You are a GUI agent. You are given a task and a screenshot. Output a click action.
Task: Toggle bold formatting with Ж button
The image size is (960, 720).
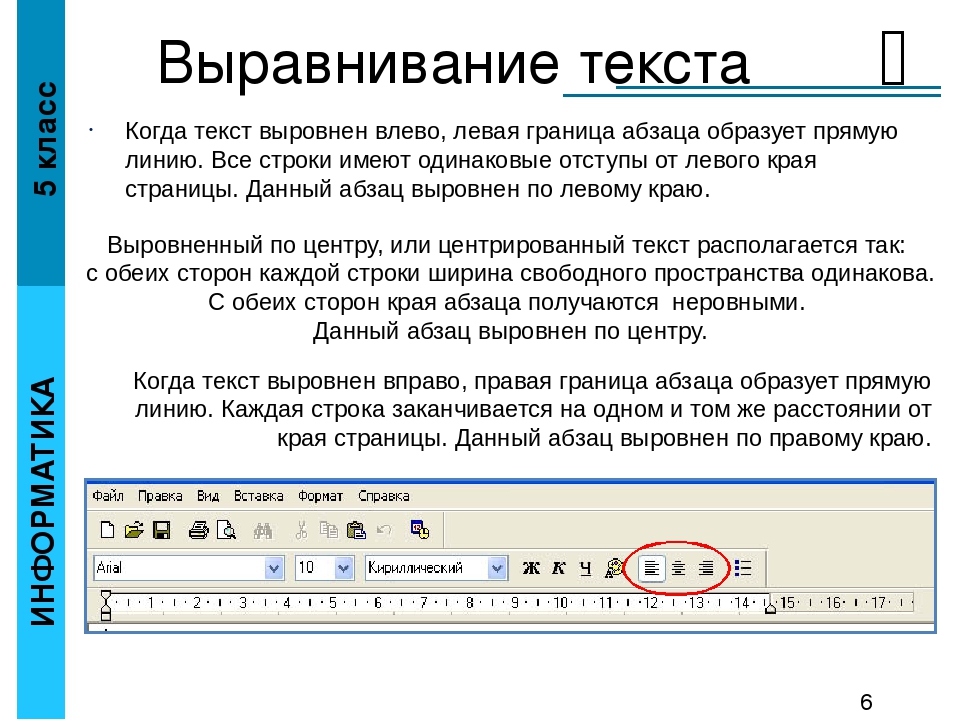pos(531,568)
